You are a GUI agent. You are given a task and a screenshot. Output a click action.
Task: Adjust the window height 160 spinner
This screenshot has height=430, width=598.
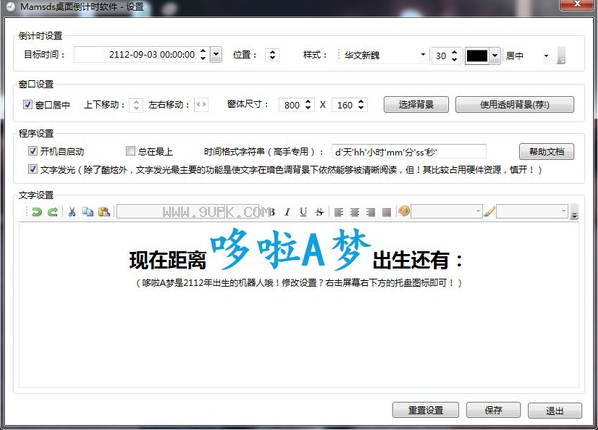pos(361,105)
